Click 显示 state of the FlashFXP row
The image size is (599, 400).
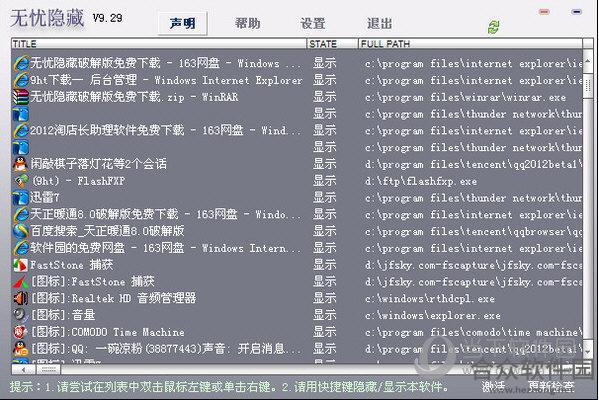[325, 181]
